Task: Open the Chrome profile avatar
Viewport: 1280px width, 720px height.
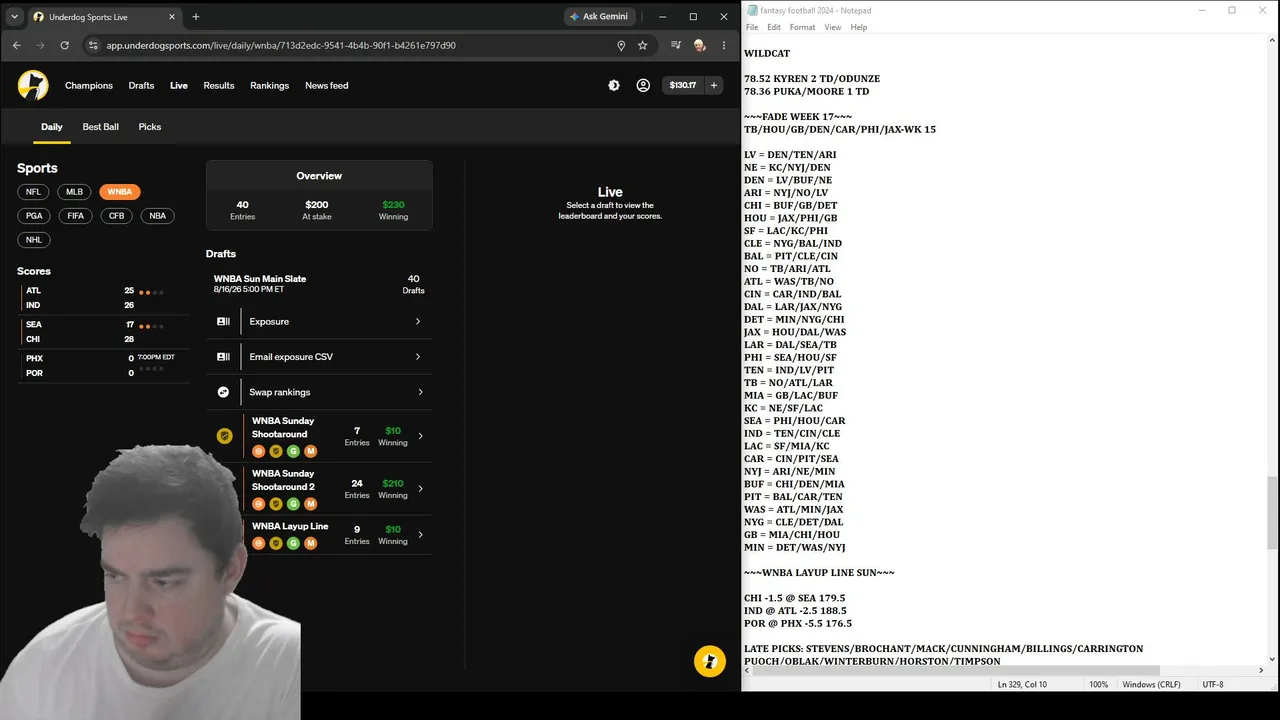Action: click(x=700, y=45)
